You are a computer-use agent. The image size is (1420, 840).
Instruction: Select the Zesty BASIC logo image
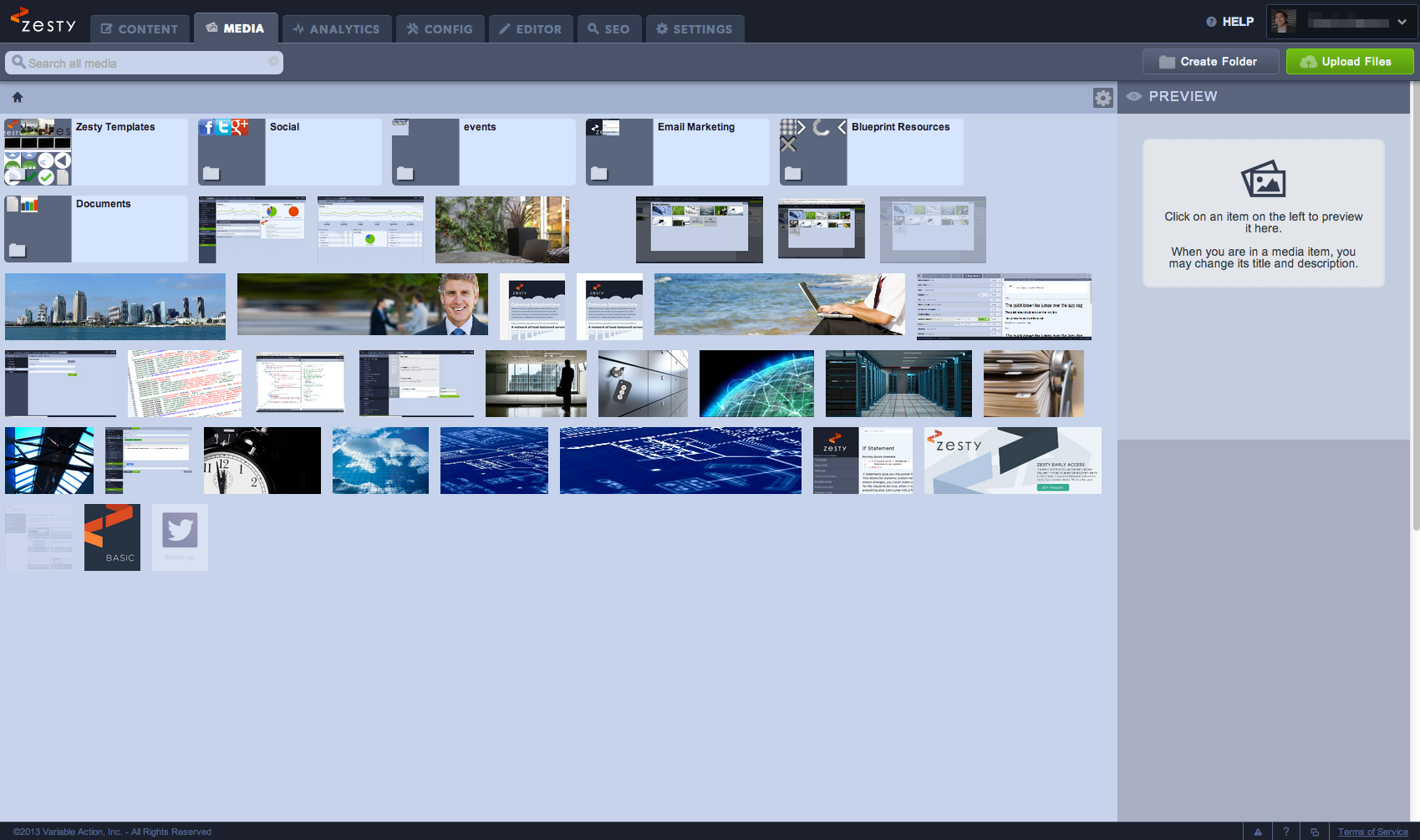(x=112, y=537)
